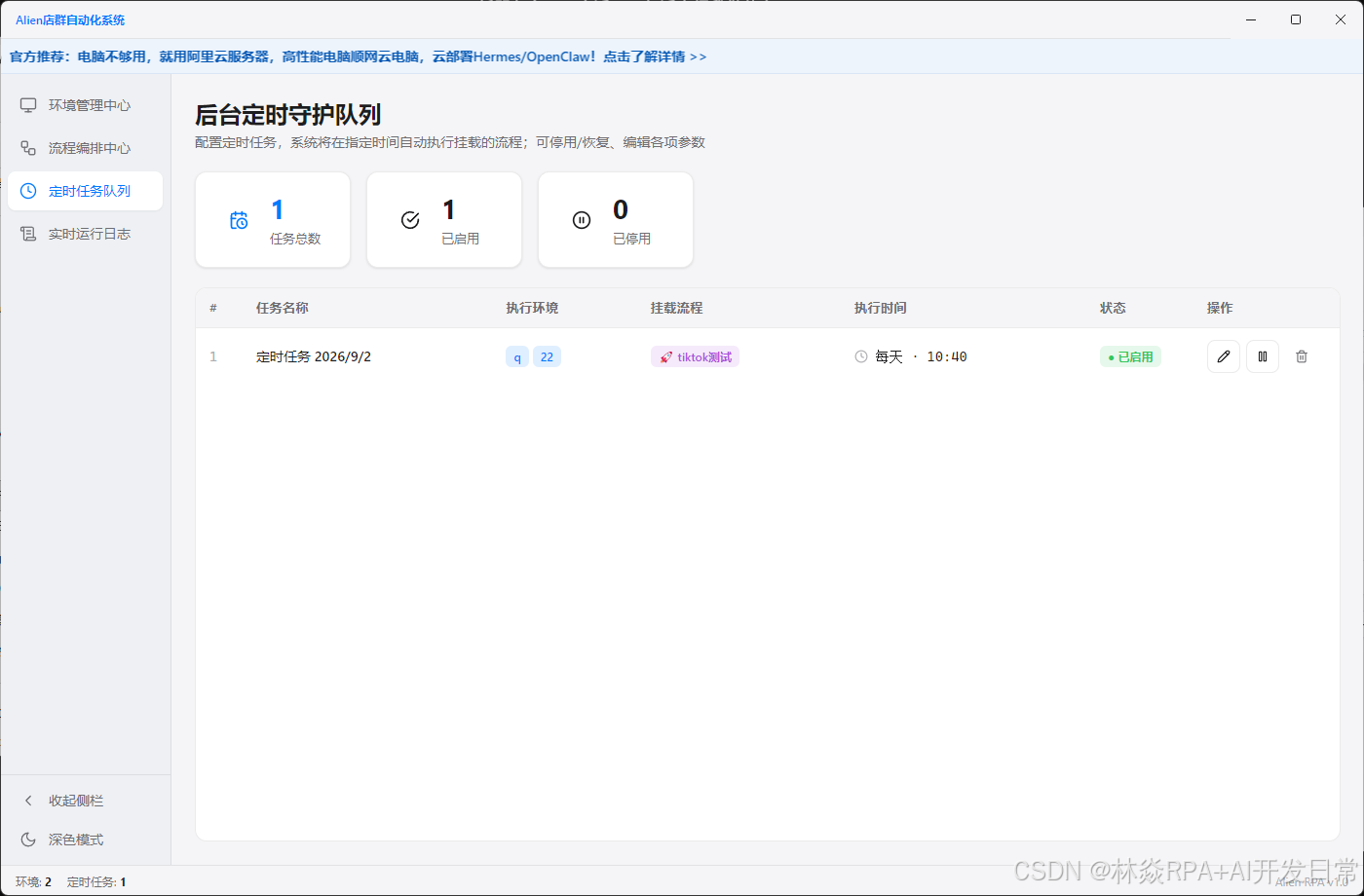
Task: Click the rocket icon in tiktok测试 tag
Action: click(x=666, y=357)
